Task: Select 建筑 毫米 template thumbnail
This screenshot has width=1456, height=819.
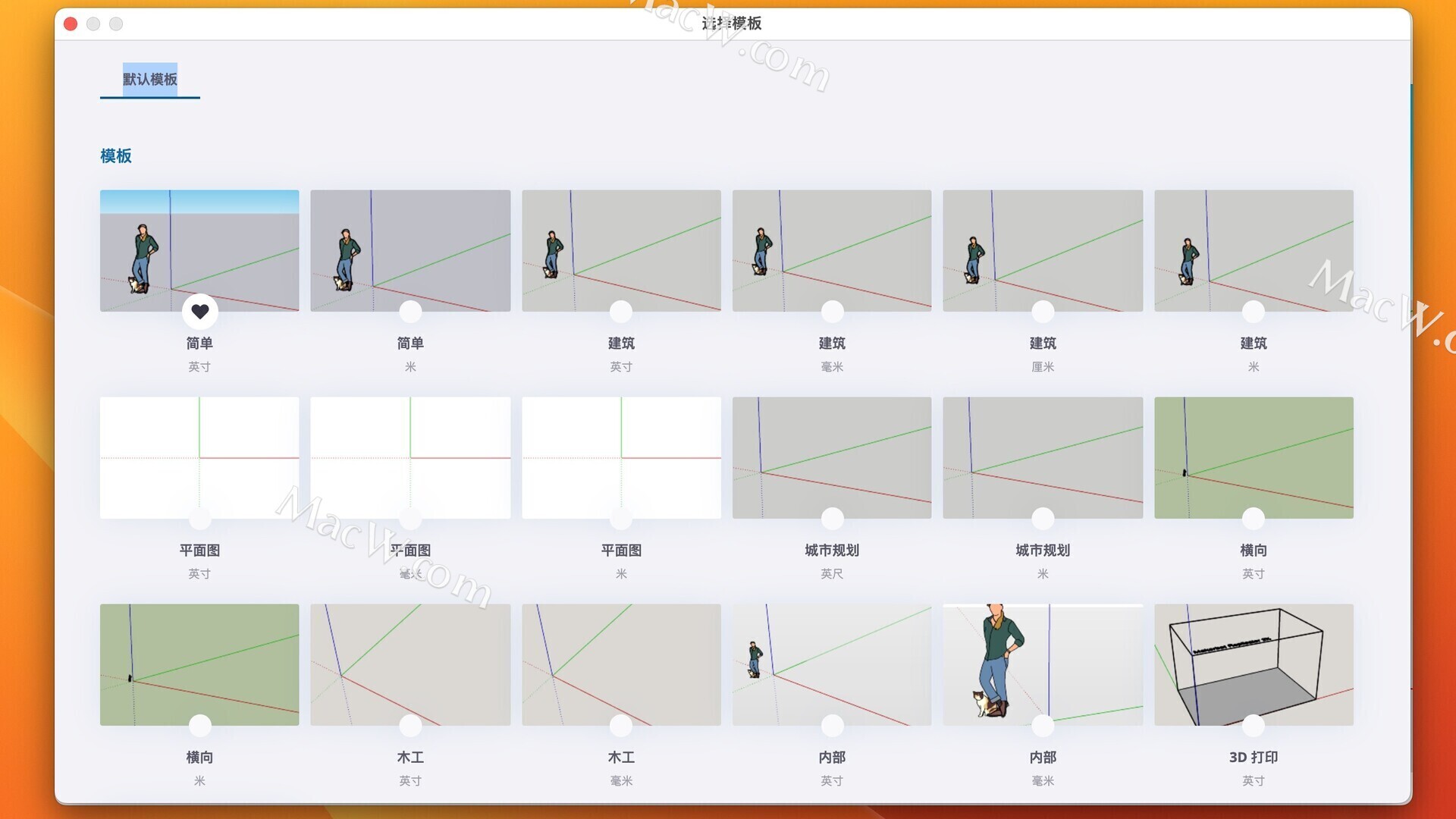Action: 832,250
